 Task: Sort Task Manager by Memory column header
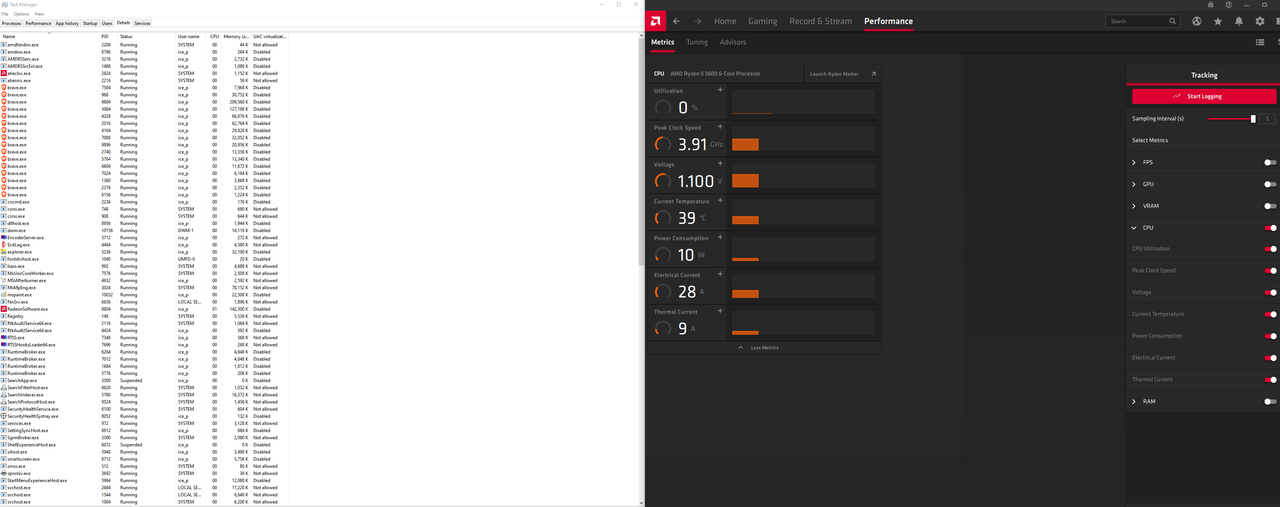236,36
